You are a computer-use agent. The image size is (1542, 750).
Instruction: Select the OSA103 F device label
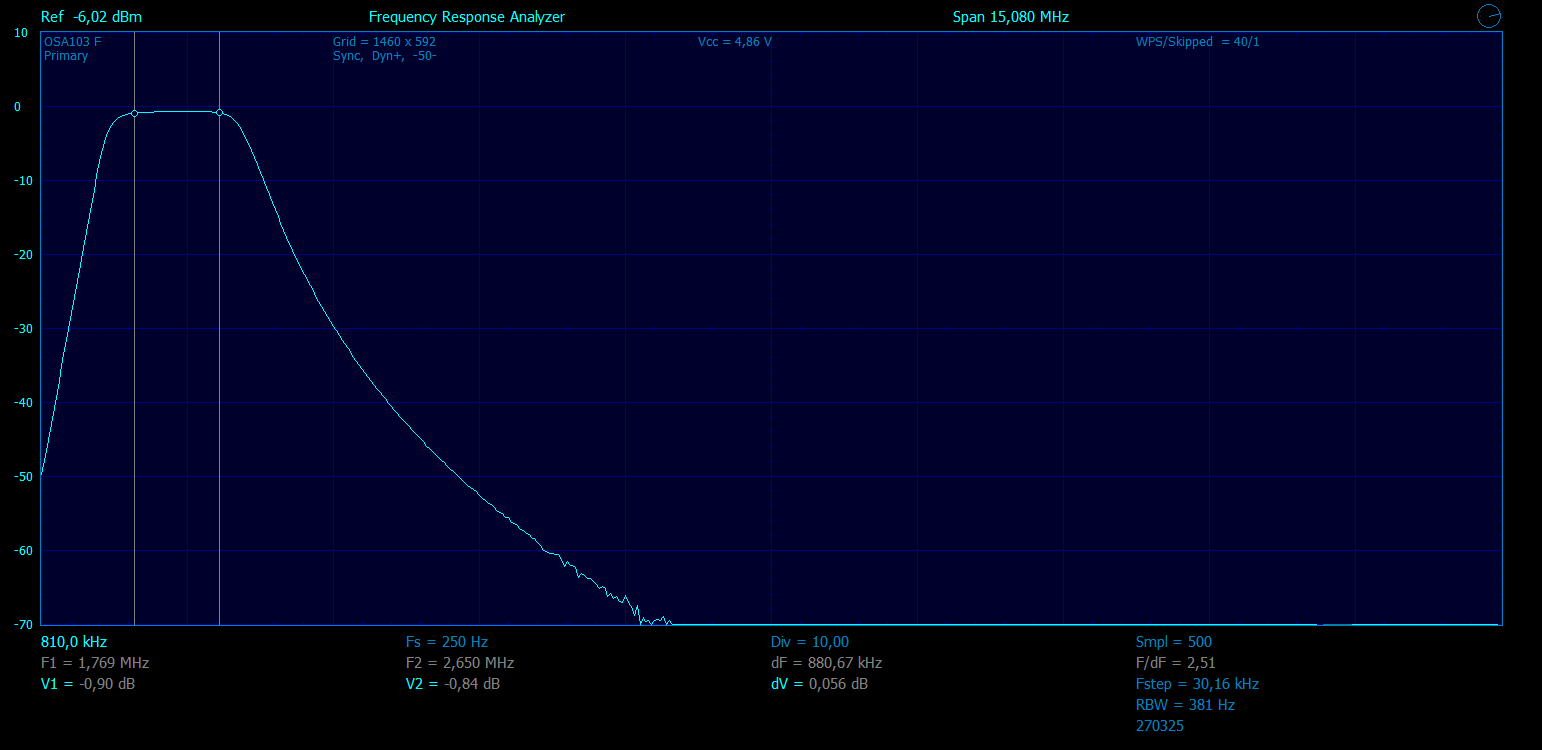(x=72, y=42)
